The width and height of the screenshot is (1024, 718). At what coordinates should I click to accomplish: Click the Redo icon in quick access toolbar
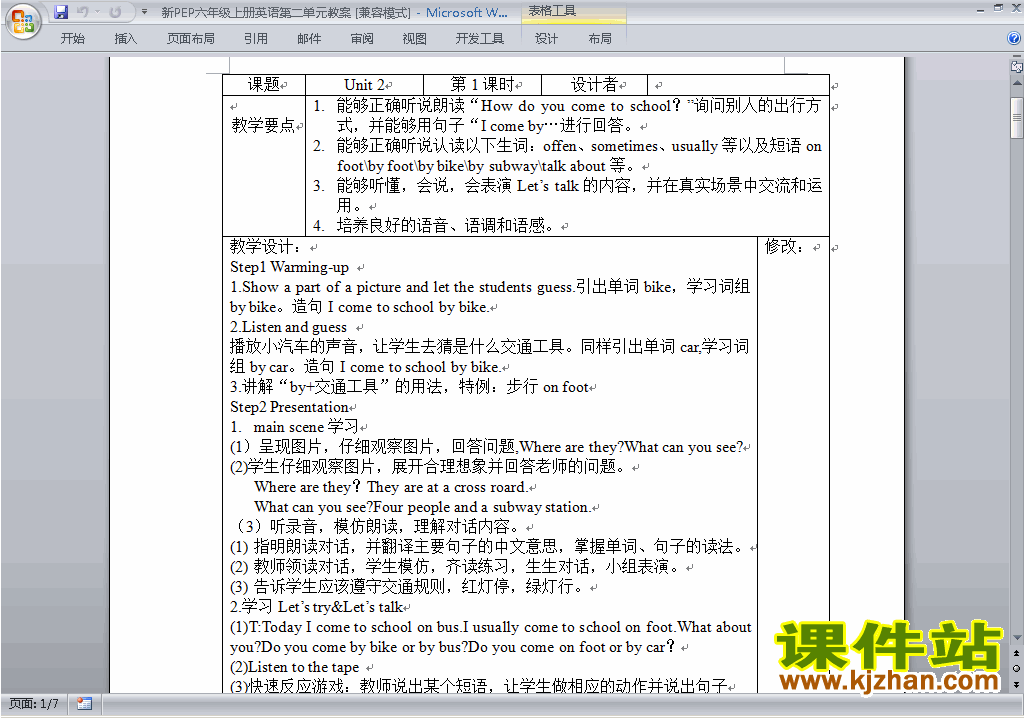(x=116, y=12)
